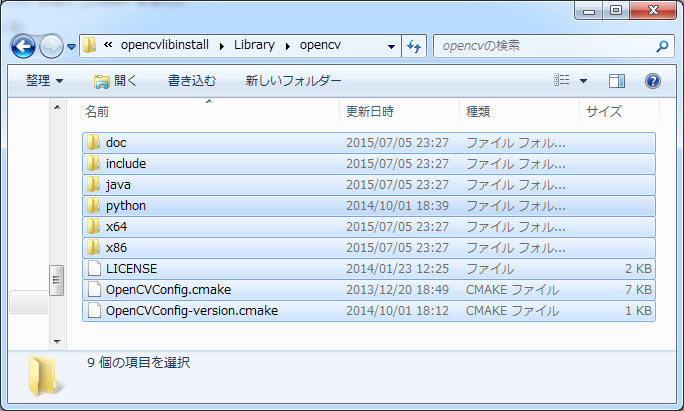684x411 pixels.
Task: Select opencvlibinstall in the address path
Action: click(165, 45)
